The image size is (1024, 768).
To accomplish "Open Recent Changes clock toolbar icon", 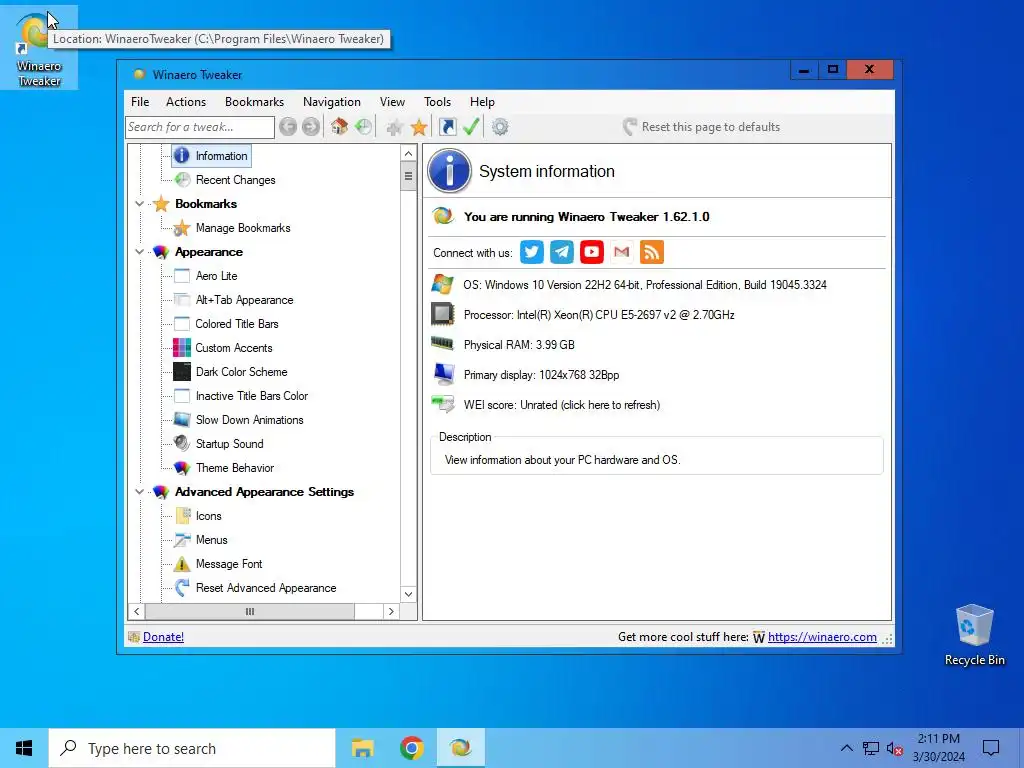I will pos(363,127).
